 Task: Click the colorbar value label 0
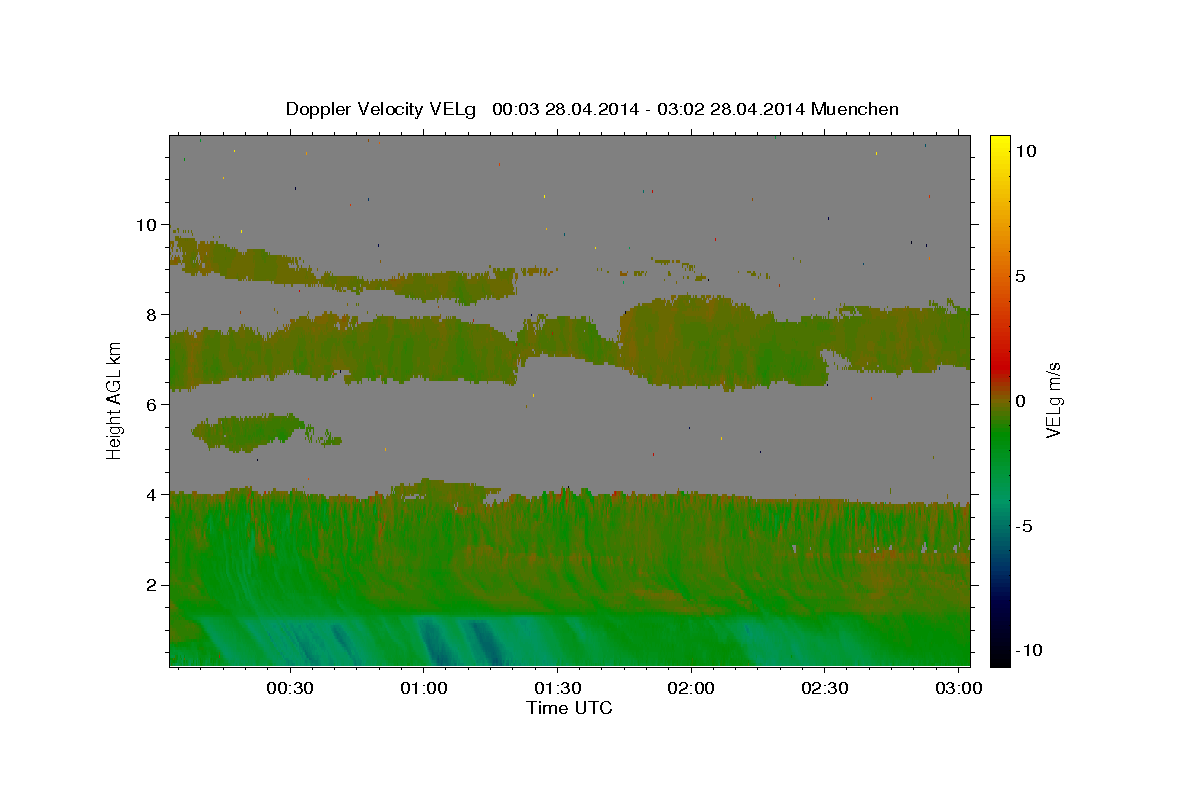tap(1020, 400)
